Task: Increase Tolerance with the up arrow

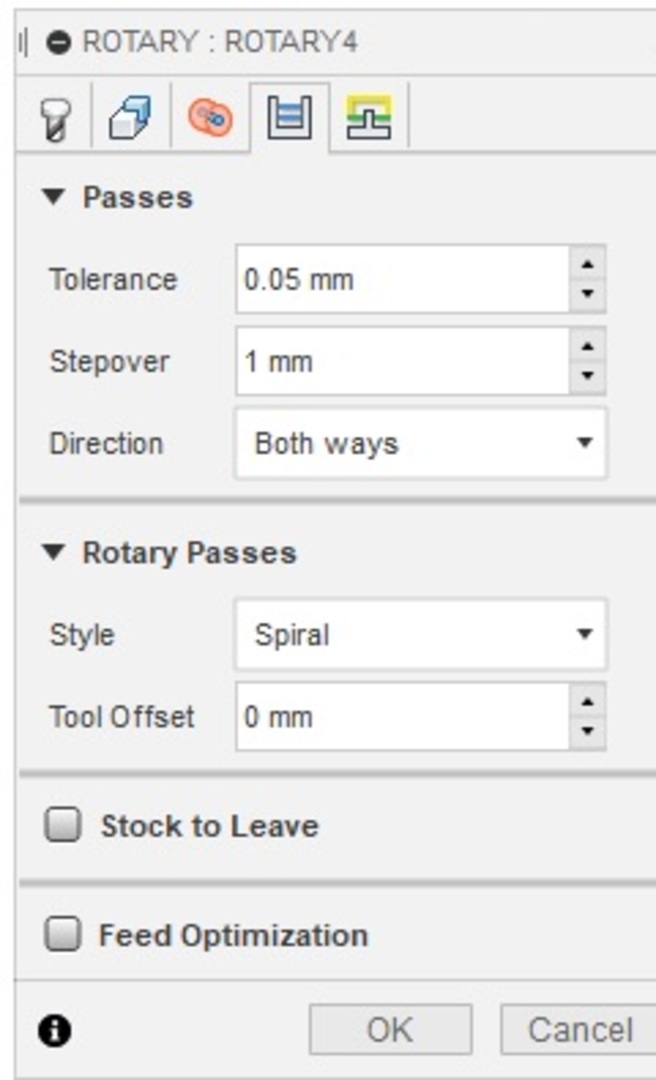Action: tap(588, 264)
